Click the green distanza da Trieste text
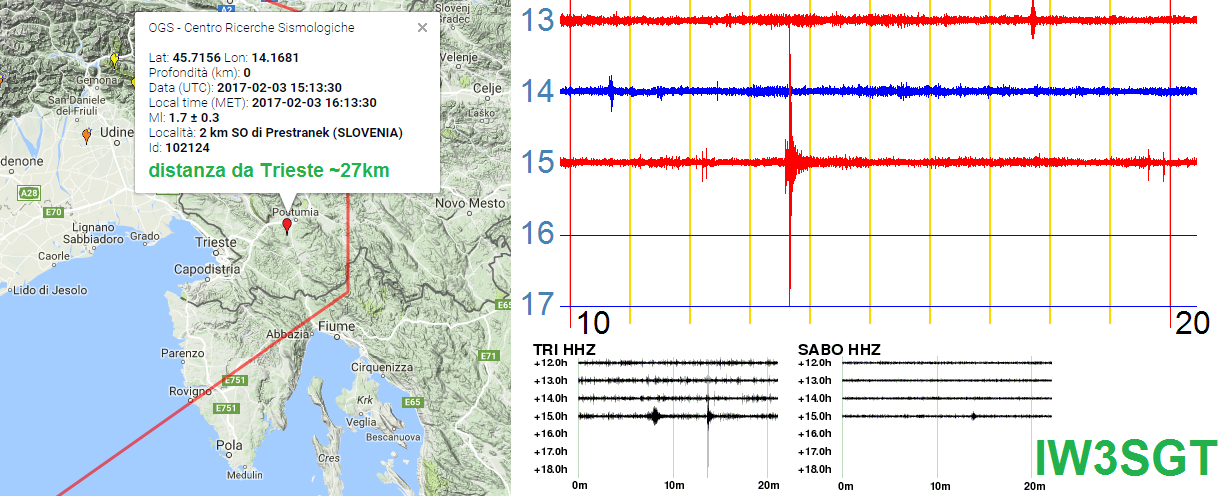Screen dimensions: 1221x497 tap(269, 170)
